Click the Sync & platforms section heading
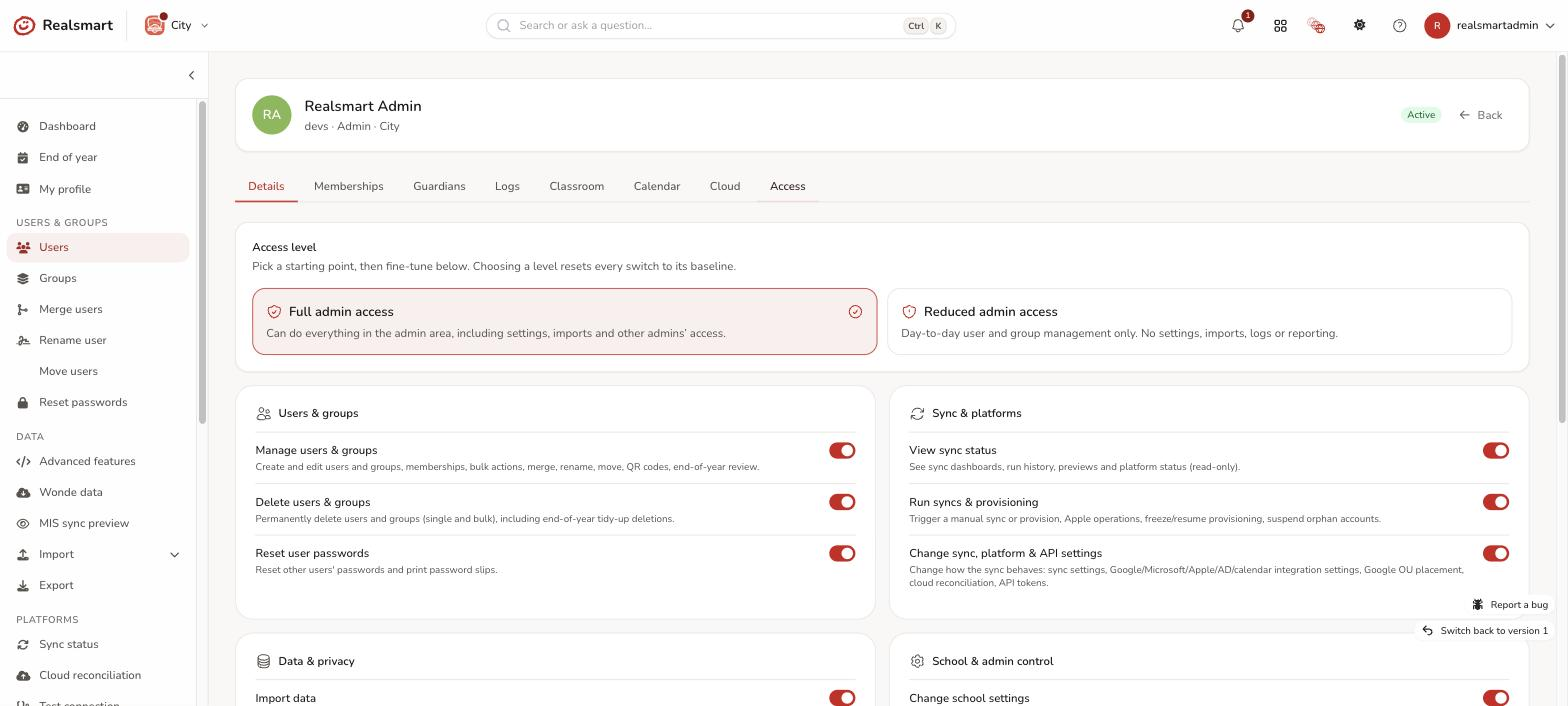Screen dimensions: 1568x706 point(976,413)
